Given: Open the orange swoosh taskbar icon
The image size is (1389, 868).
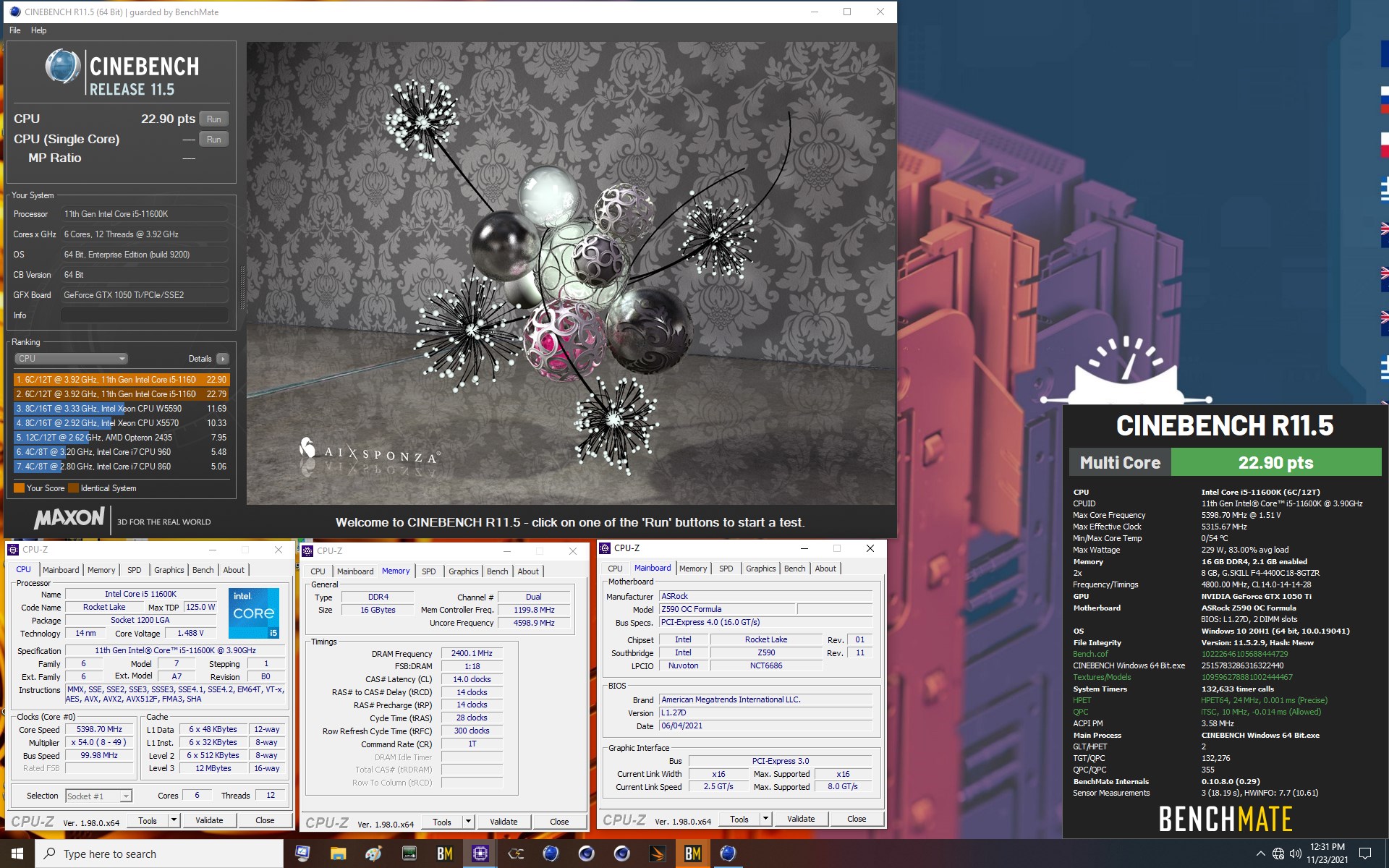Looking at the screenshot, I should [657, 854].
